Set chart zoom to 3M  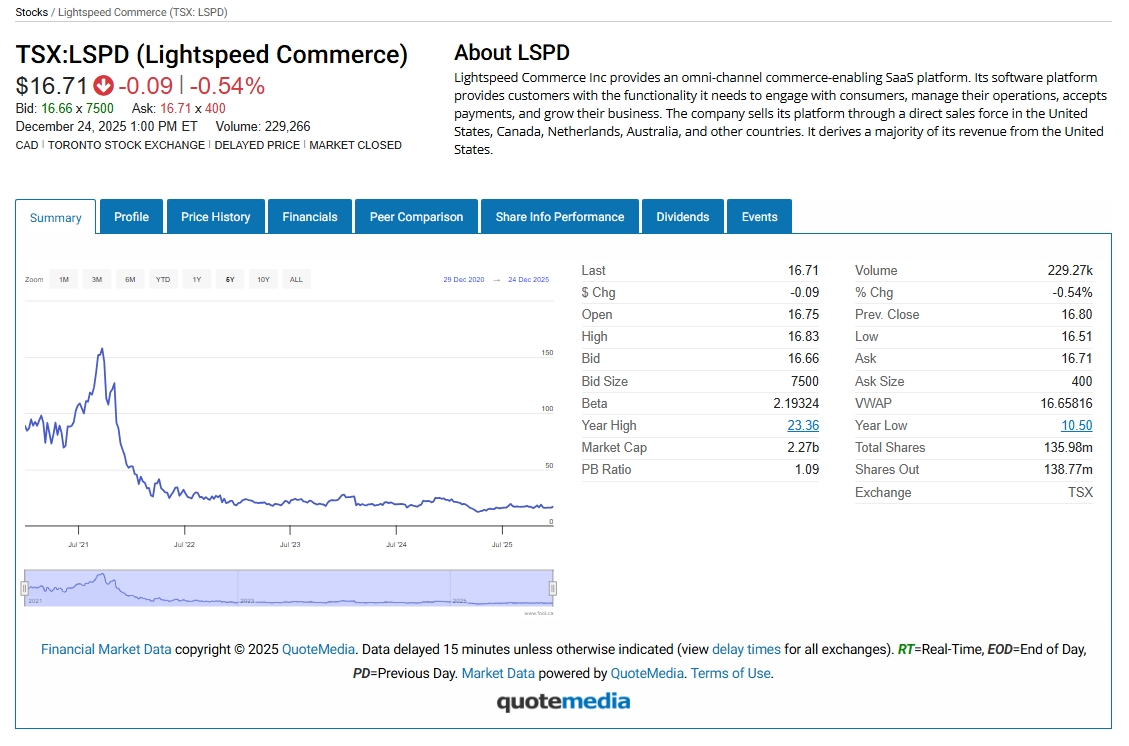[97, 280]
